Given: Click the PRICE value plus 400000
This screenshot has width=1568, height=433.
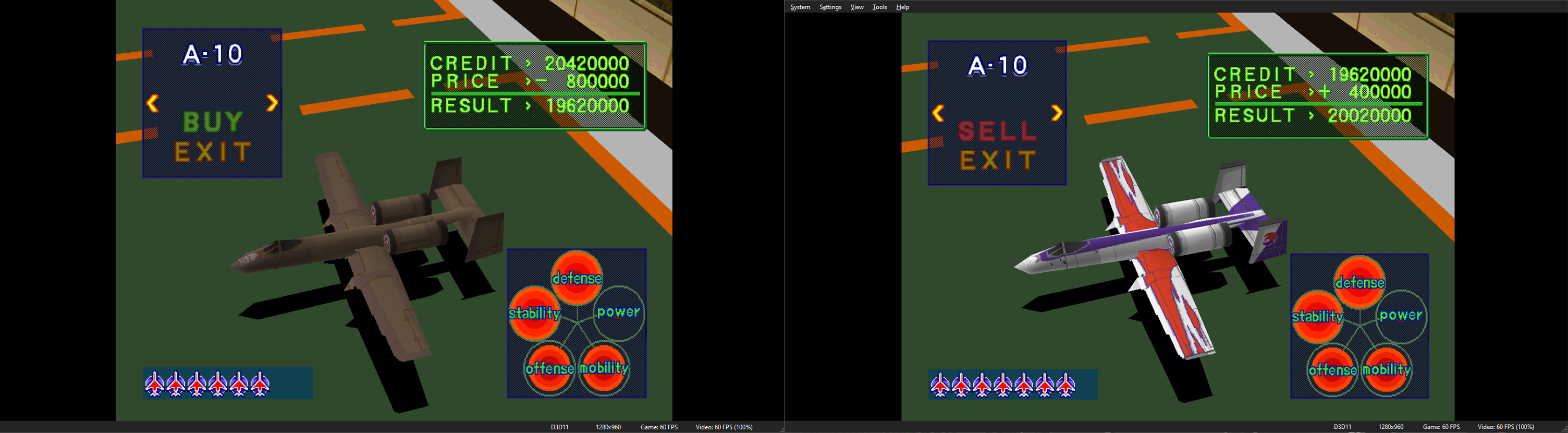Looking at the screenshot, I should (1365, 92).
